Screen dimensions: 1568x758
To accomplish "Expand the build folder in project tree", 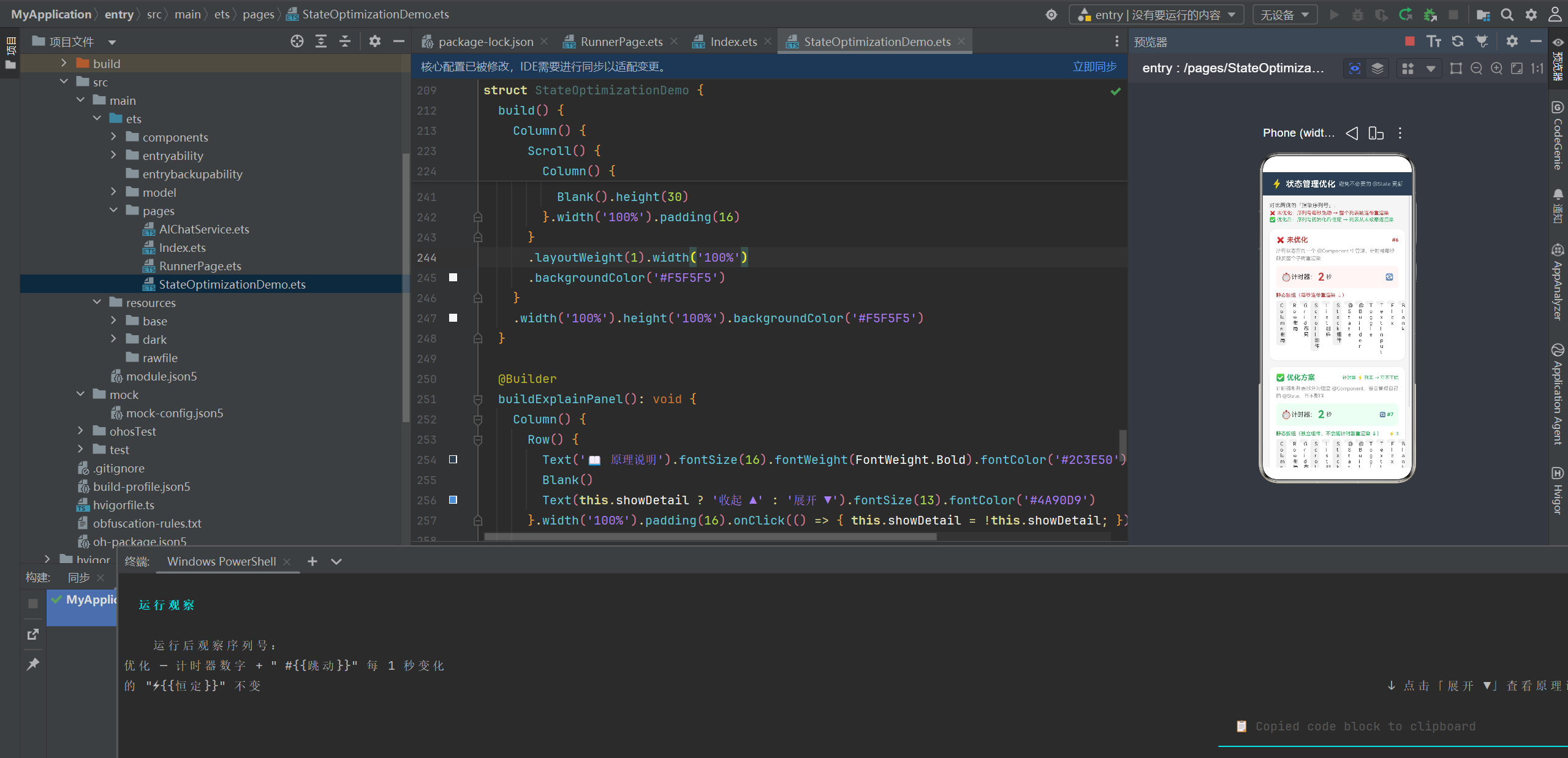I will click(64, 63).
